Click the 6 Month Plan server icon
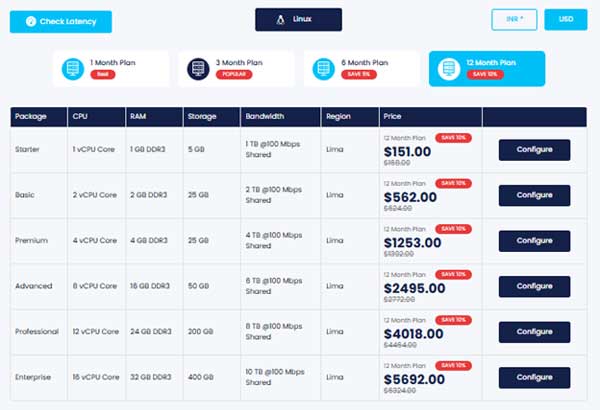 point(322,68)
